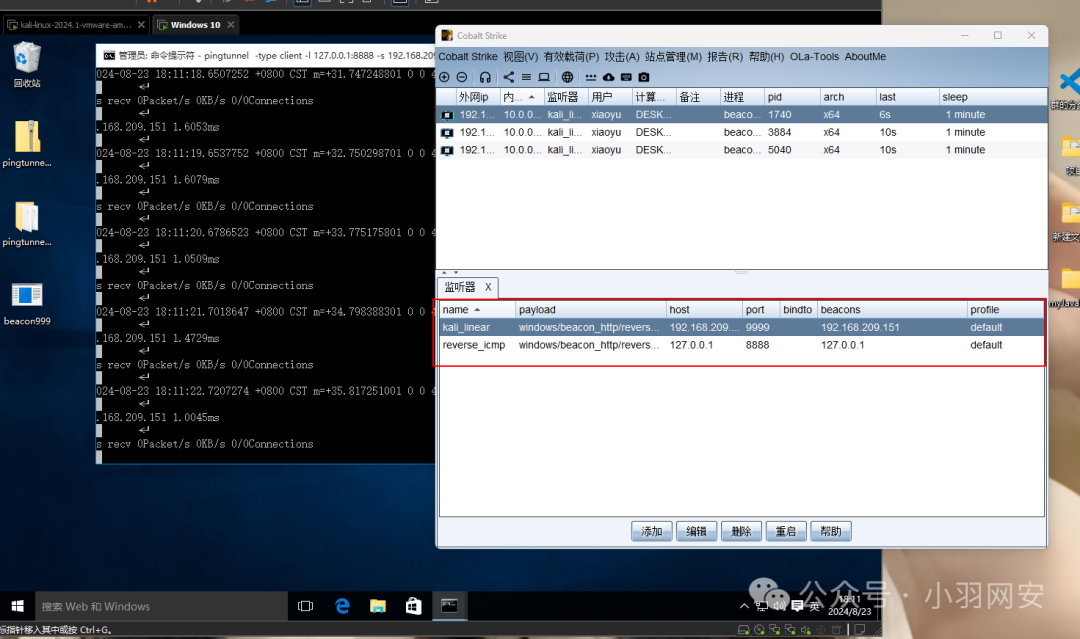The width and height of the screenshot is (1080, 639).
Task: Switch to session table view with the list icon
Action: click(526, 77)
